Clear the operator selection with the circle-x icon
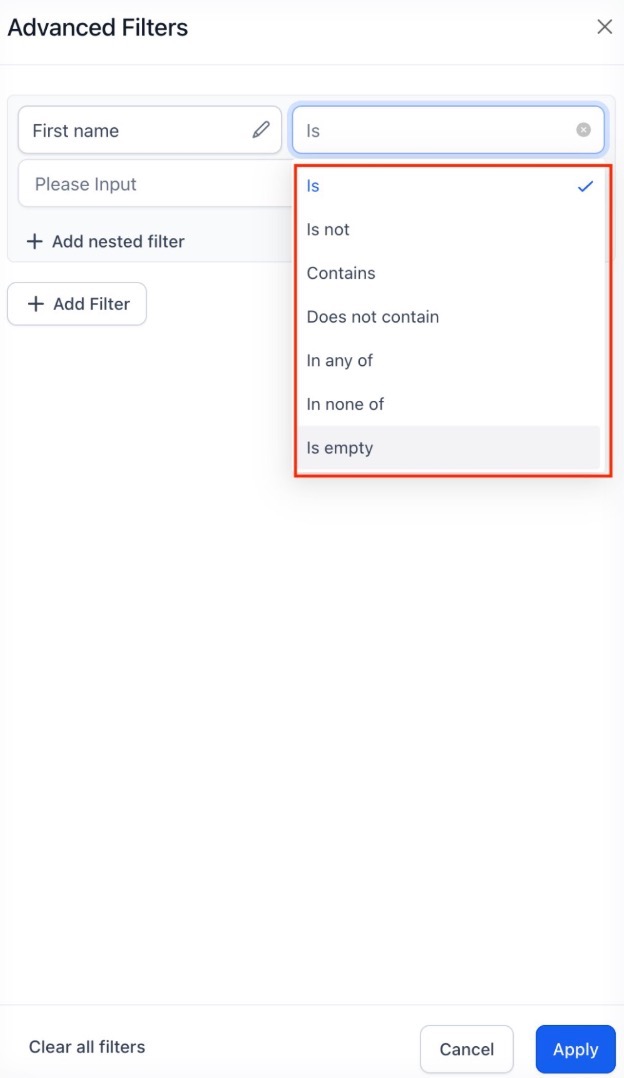Image resolution: width=624 pixels, height=1078 pixels. (x=584, y=130)
